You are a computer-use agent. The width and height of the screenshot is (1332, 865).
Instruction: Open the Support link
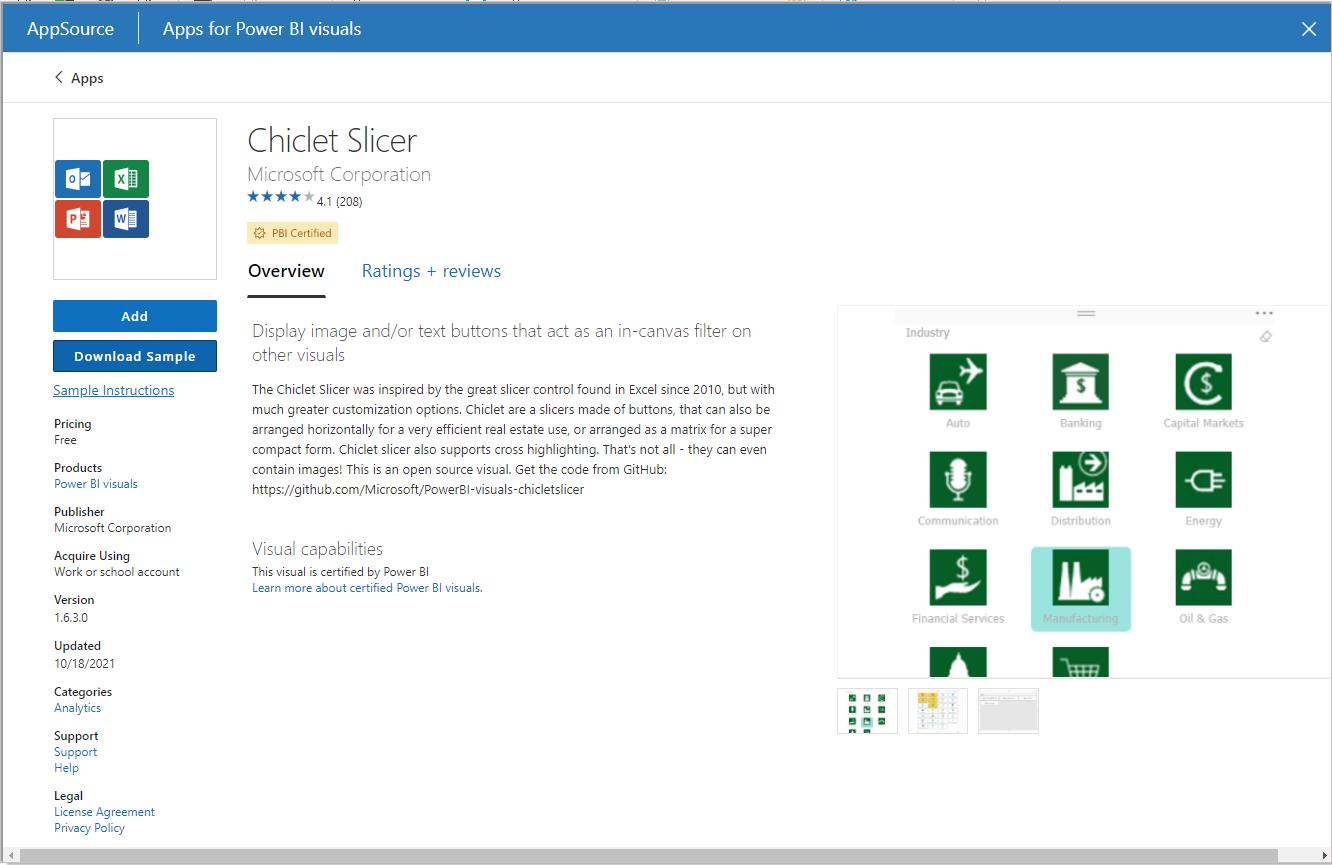(76, 752)
